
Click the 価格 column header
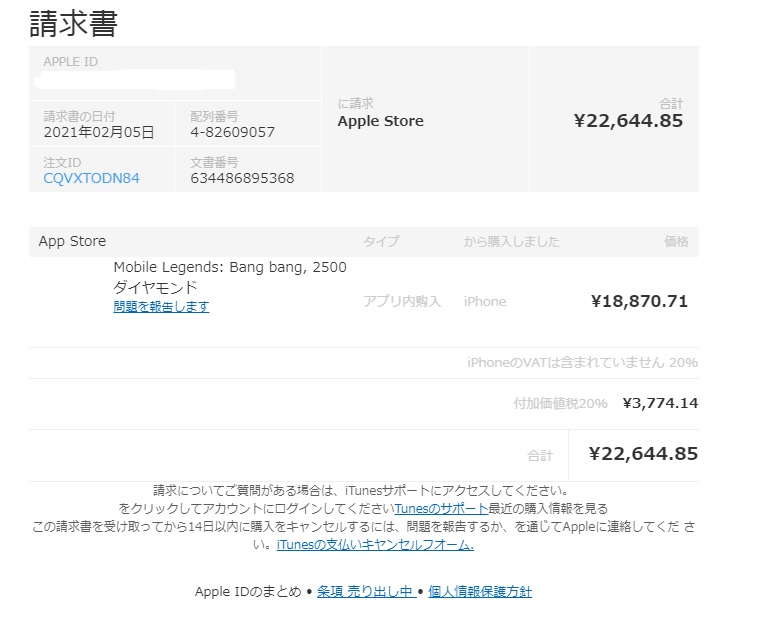(676, 242)
